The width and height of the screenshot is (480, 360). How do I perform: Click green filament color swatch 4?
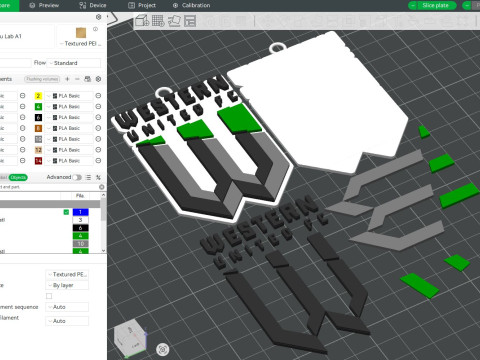click(38, 107)
